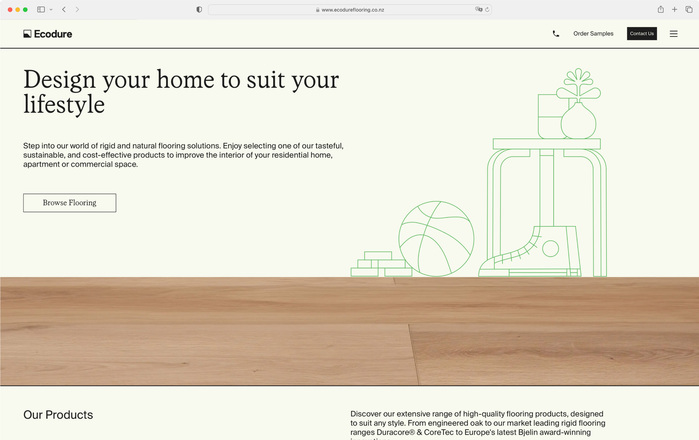Click the wooden floor image
Viewport: 699px width, 440px height.
[x=350, y=331]
